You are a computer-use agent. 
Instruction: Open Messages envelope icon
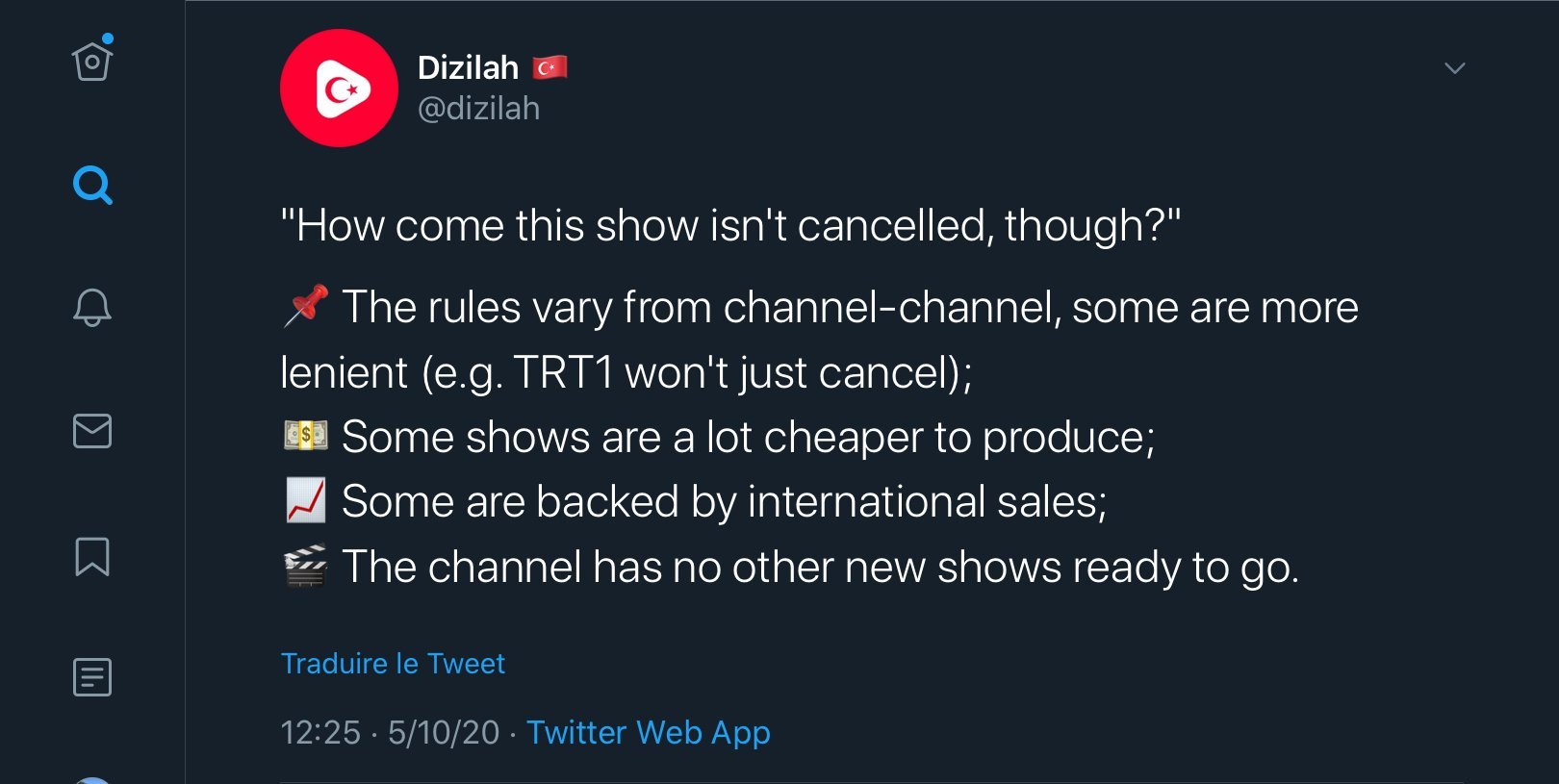pos(92,431)
